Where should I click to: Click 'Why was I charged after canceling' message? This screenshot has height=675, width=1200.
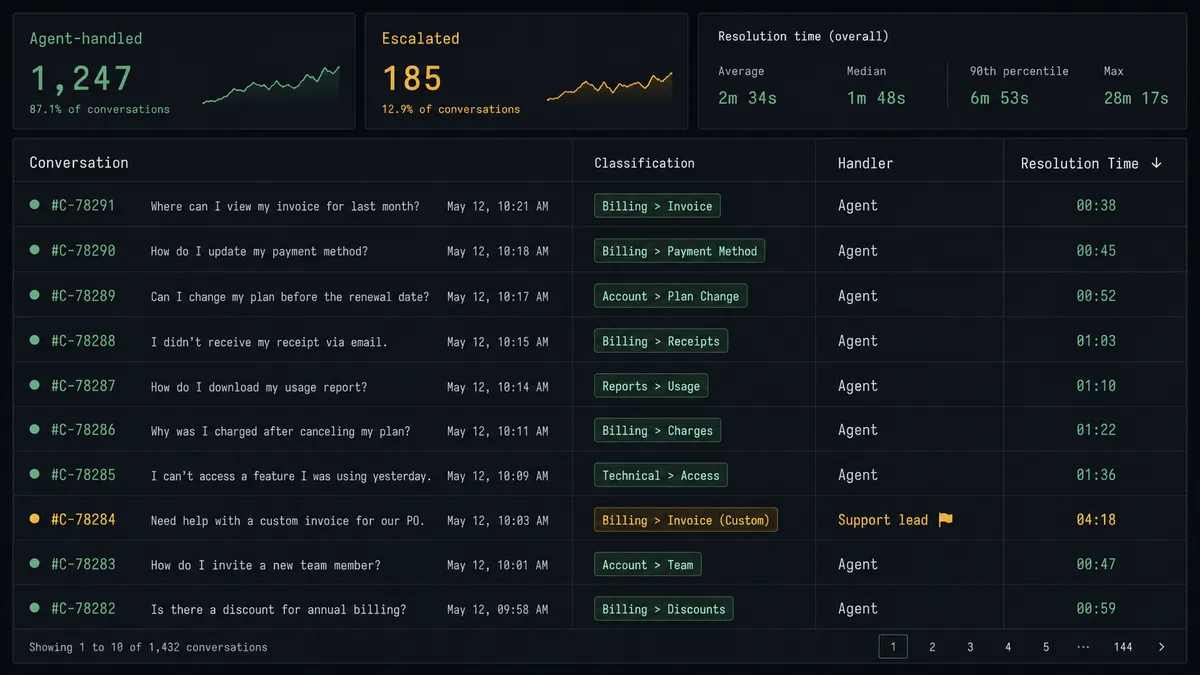click(280, 431)
